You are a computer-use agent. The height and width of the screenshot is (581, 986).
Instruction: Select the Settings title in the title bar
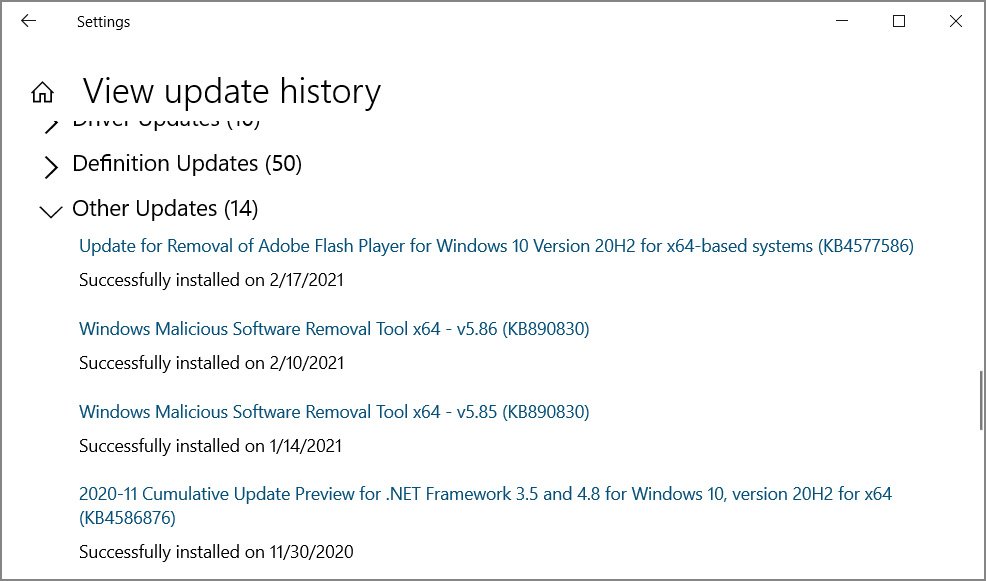point(103,21)
